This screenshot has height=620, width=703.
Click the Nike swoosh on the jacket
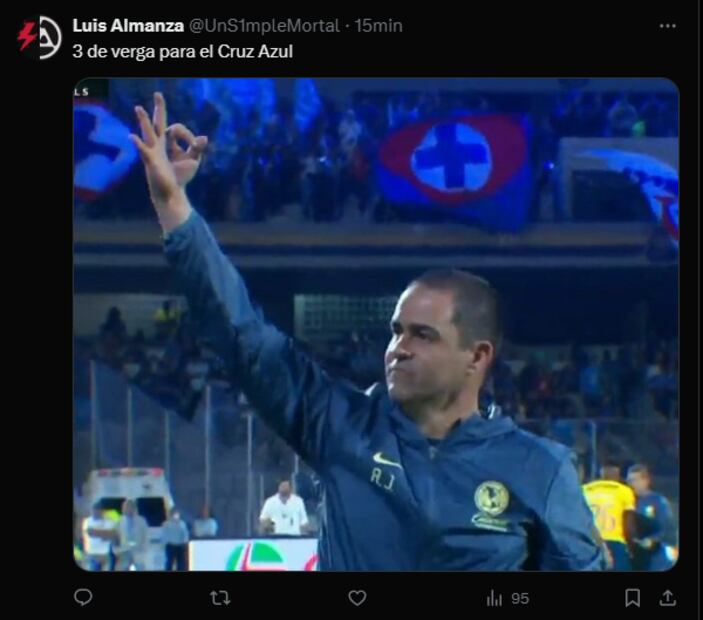(386, 460)
